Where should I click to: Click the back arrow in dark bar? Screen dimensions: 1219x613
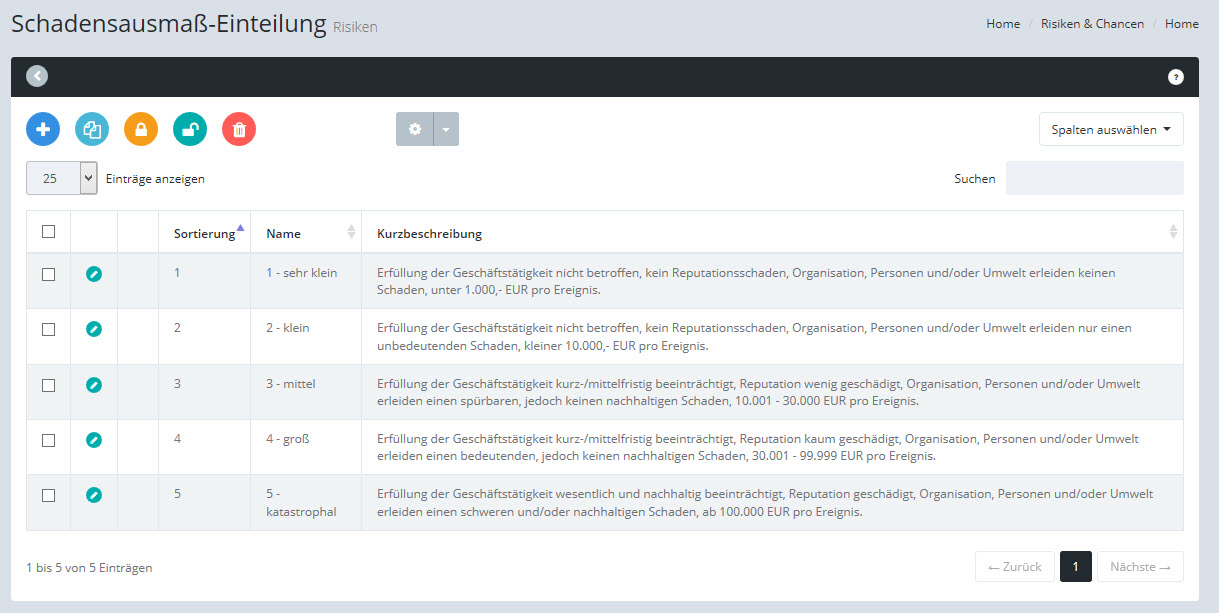37,76
